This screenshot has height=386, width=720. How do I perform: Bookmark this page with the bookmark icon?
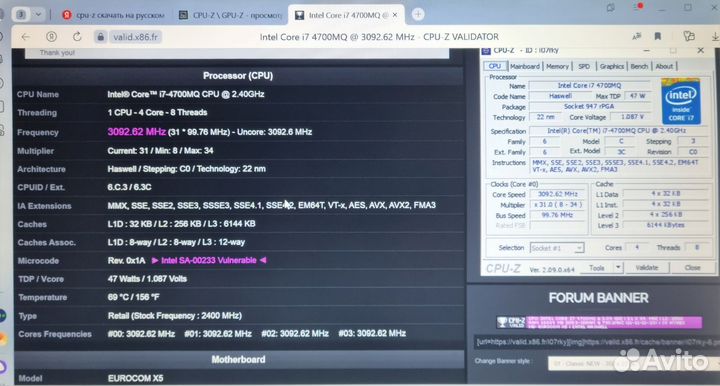point(658,37)
